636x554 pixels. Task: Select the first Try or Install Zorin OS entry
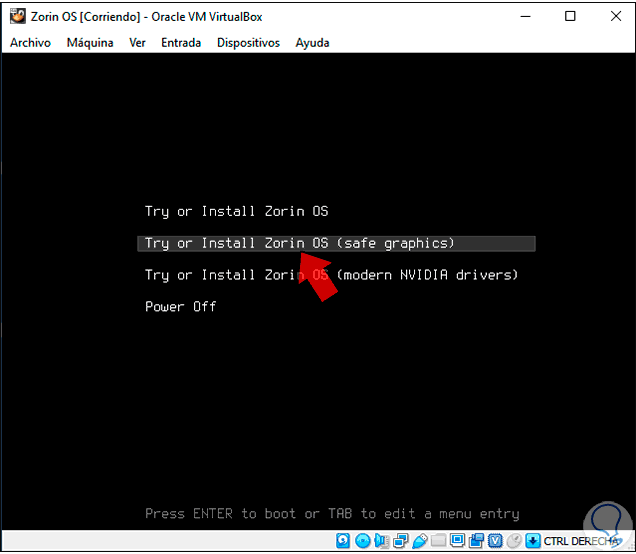(x=236, y=211)
